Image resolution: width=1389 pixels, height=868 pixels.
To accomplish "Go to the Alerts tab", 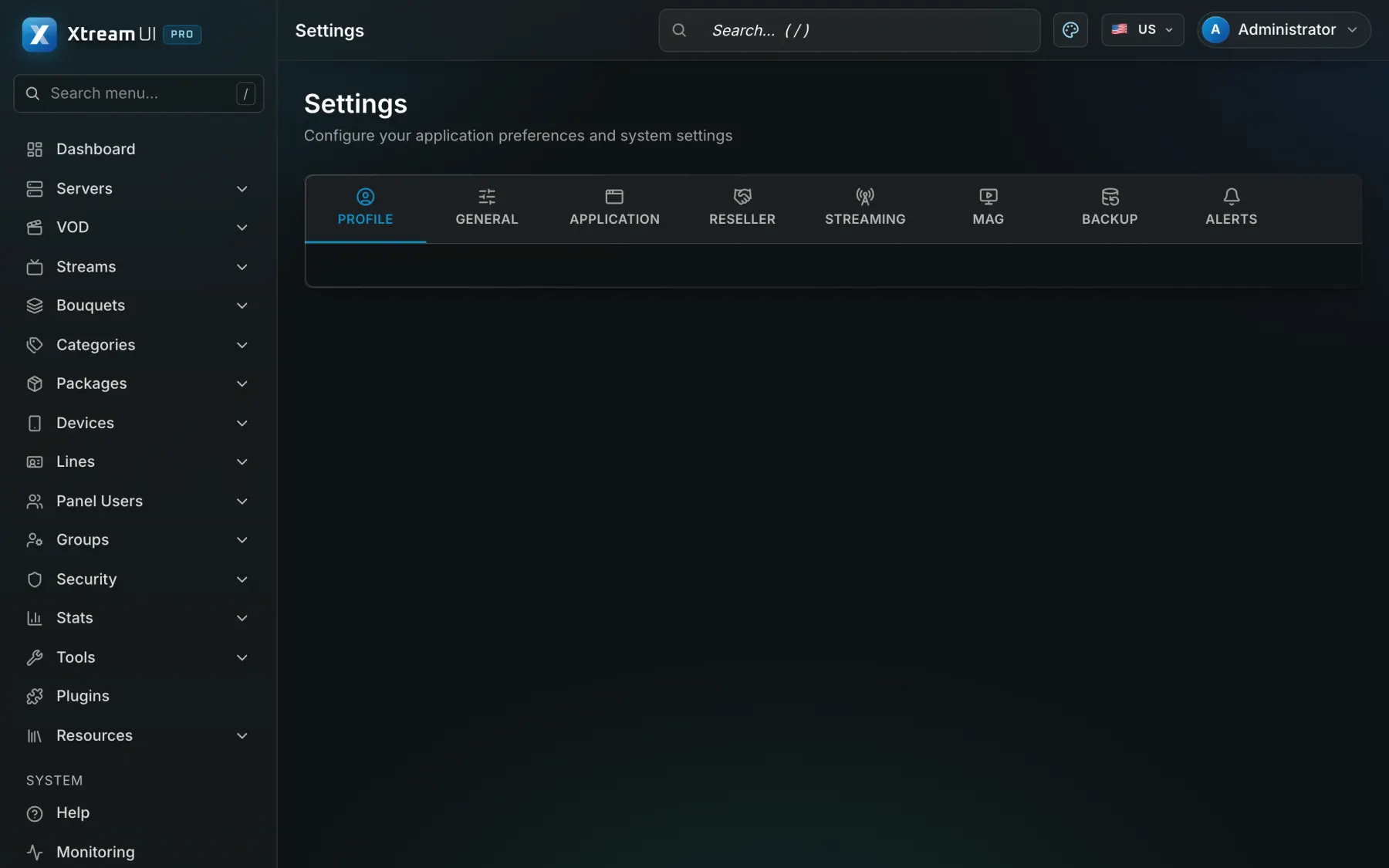I will tap(1232, 208).
